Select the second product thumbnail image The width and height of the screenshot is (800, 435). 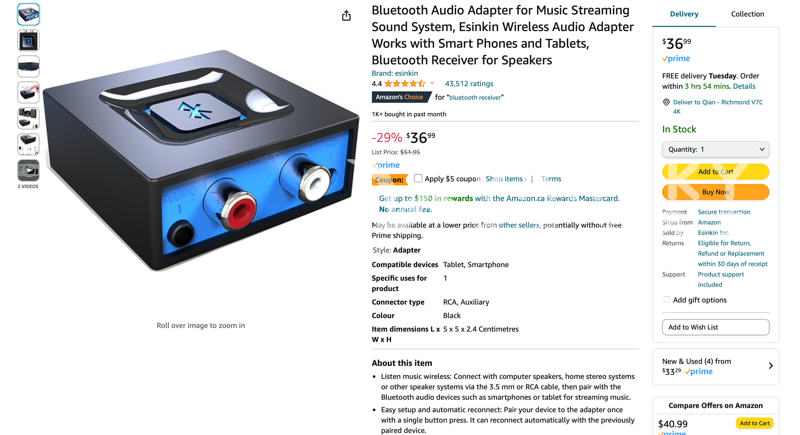point(28,41)
